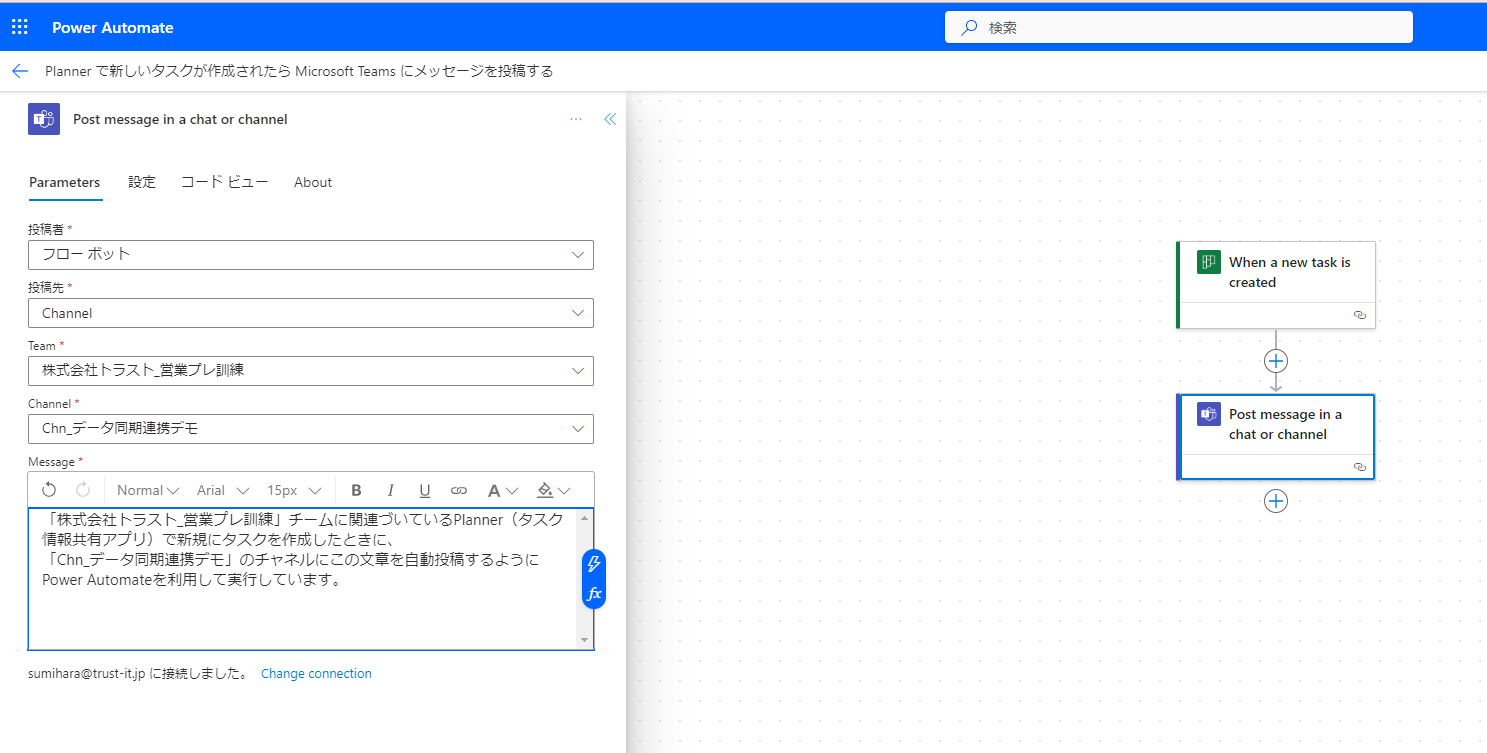
Task: Click the search magnifier icon
Action: pyautogui.click(x=968, y=28)
